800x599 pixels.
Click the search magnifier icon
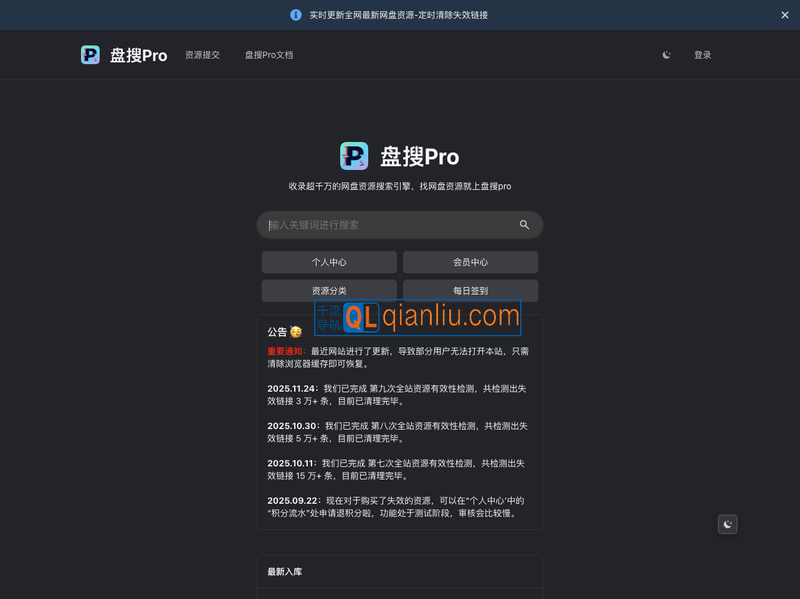pos(524,224)
